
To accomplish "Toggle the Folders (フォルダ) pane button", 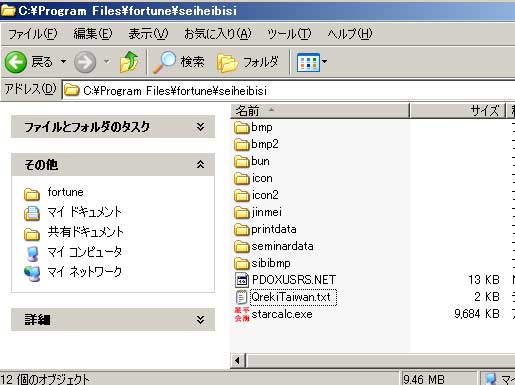I will [x=247, y=62].
